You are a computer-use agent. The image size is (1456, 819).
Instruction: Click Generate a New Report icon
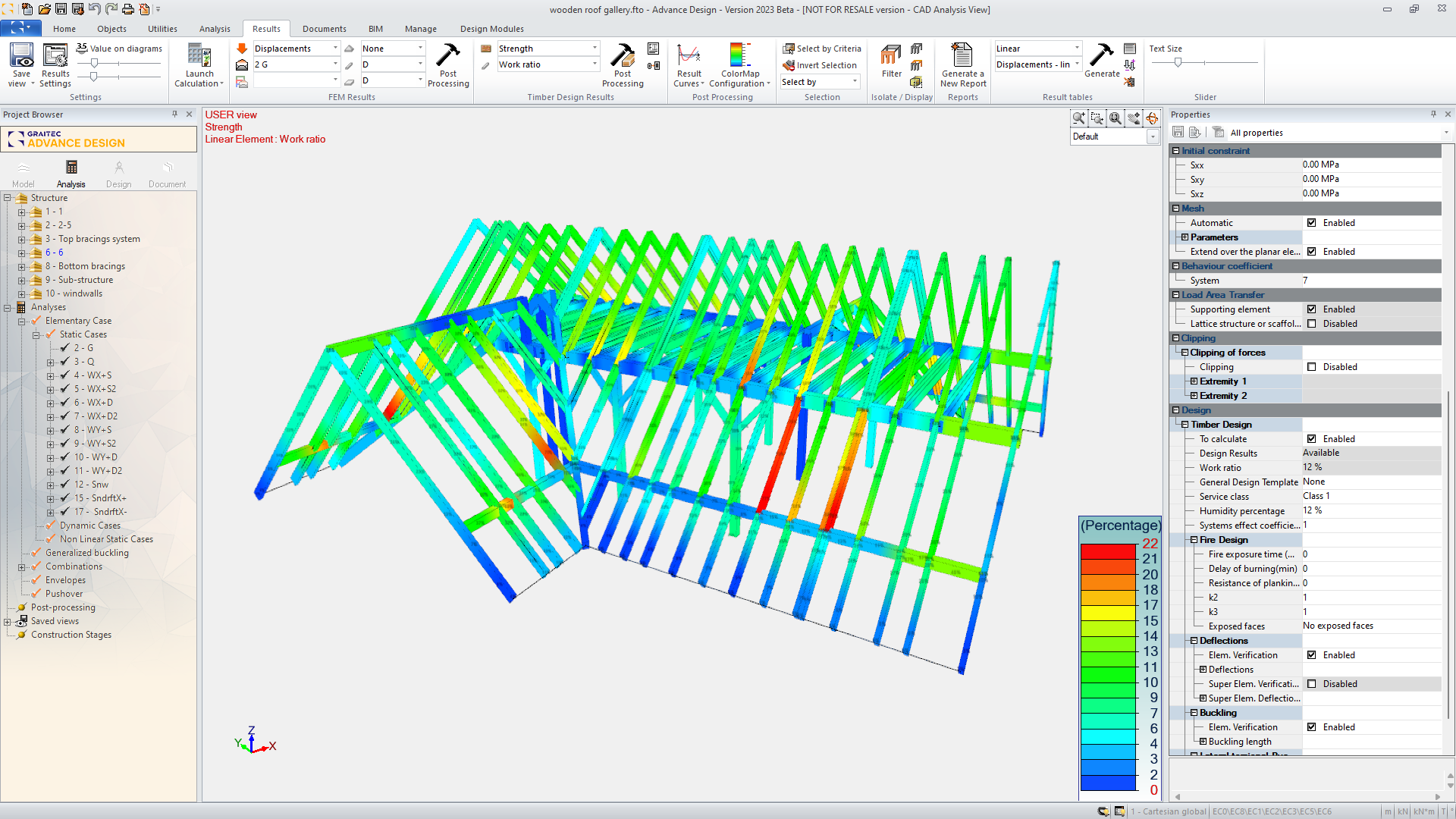[962, 56]
